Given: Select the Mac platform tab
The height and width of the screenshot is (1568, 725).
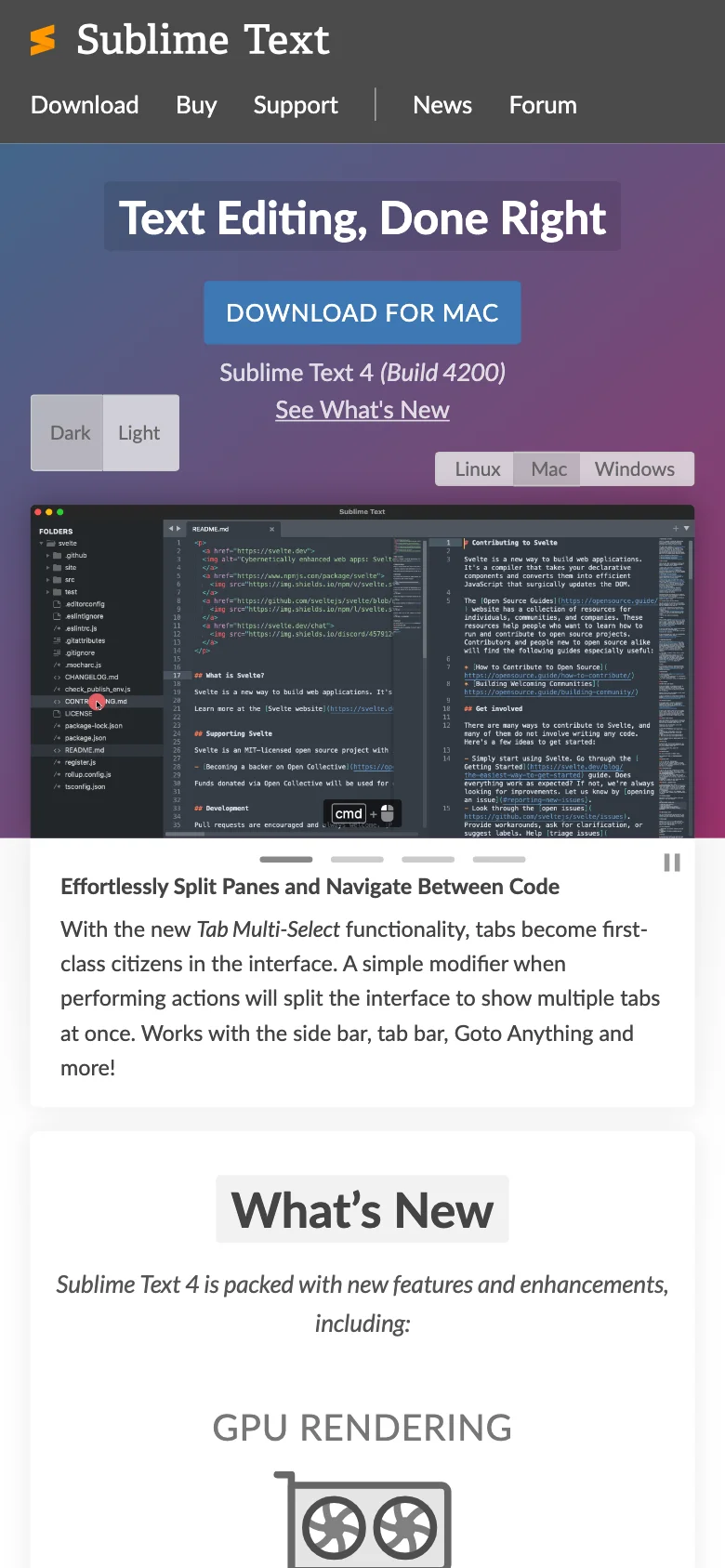Looking at the screenshot, I should 548,469.
